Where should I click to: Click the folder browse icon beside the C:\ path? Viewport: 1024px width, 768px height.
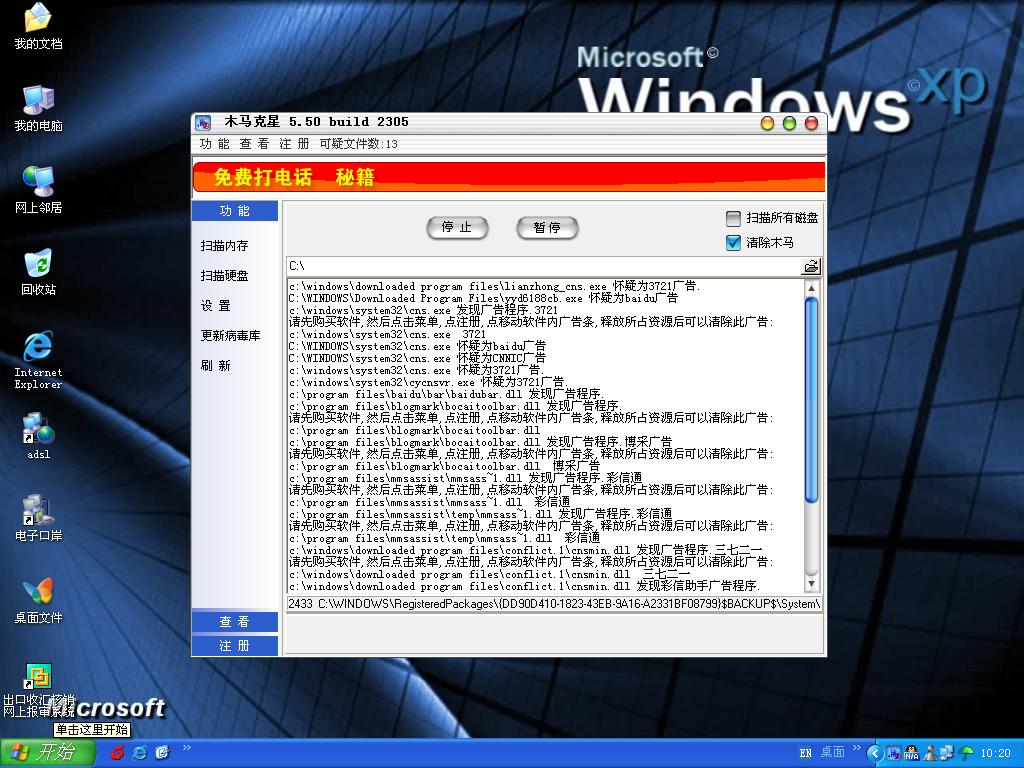coord(810,266)
